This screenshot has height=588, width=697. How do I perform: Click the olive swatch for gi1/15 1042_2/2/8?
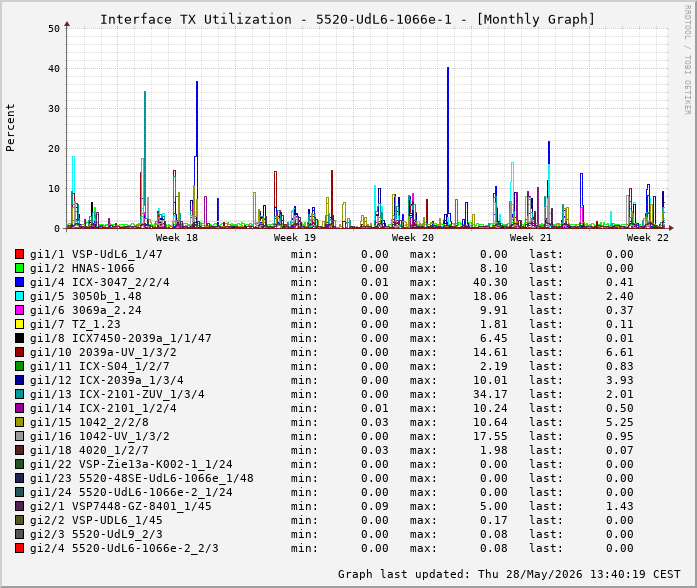(x=20, y=422)
